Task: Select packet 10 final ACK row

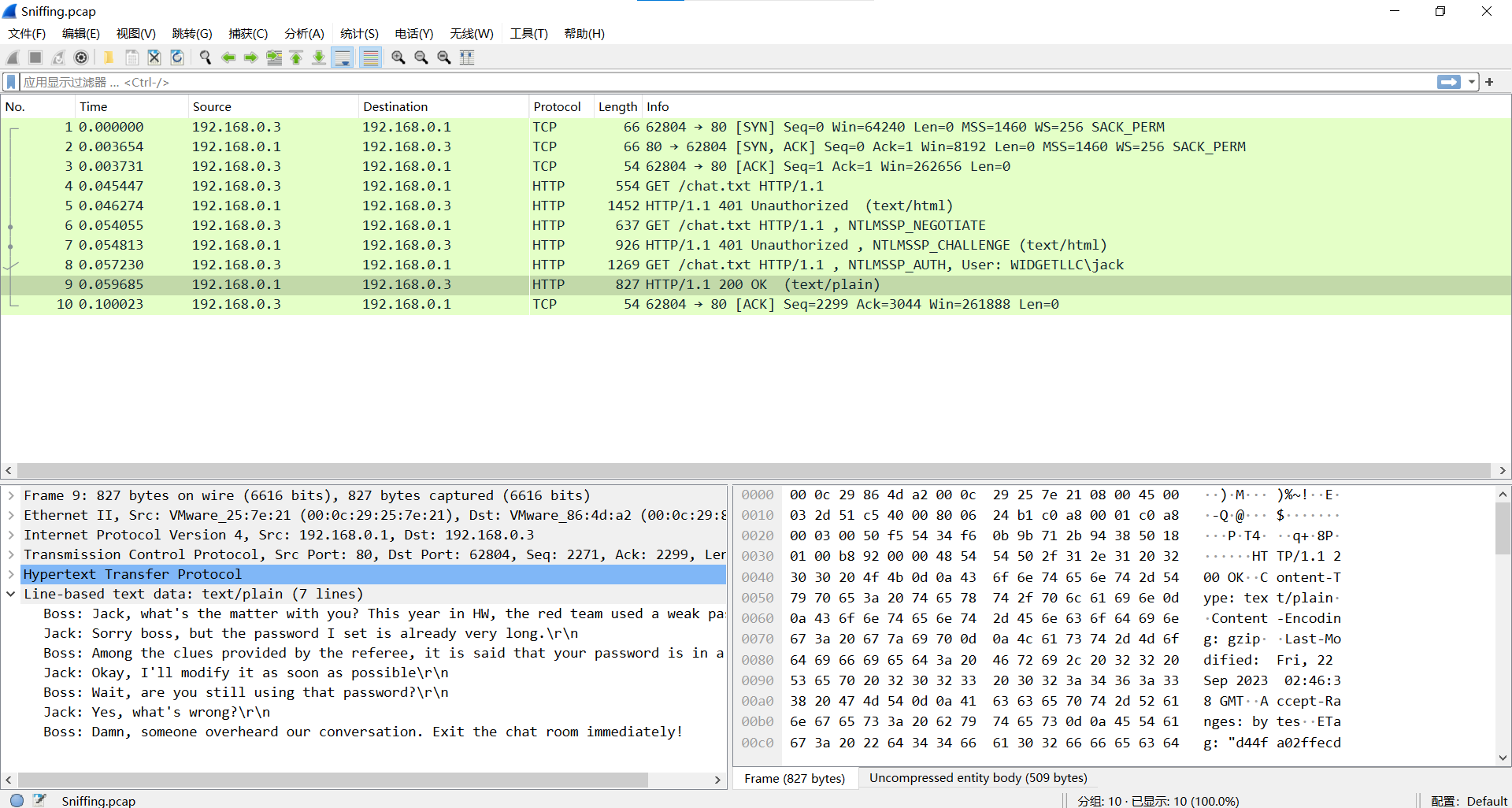Action: pyautogui.click(x=756, y=304)
